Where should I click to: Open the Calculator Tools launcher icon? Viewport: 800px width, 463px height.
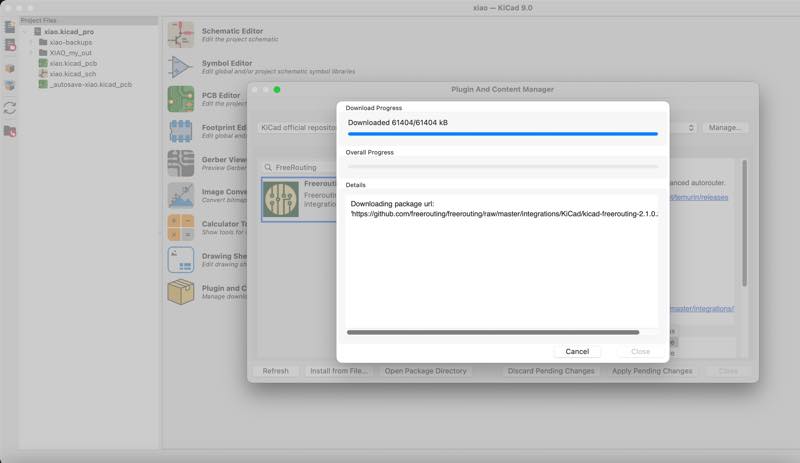coord(181,228)
